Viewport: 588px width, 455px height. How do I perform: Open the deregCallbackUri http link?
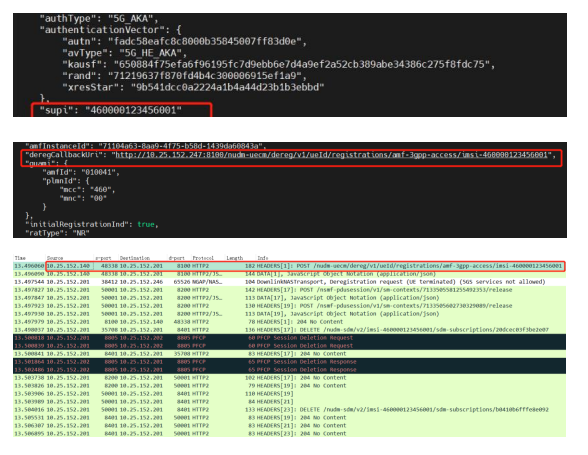(332, 155)
